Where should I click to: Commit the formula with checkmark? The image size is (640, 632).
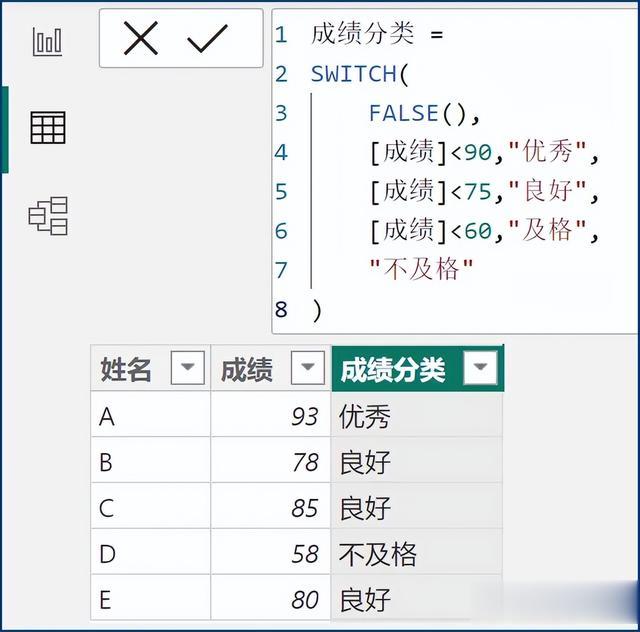click(207, 38)
